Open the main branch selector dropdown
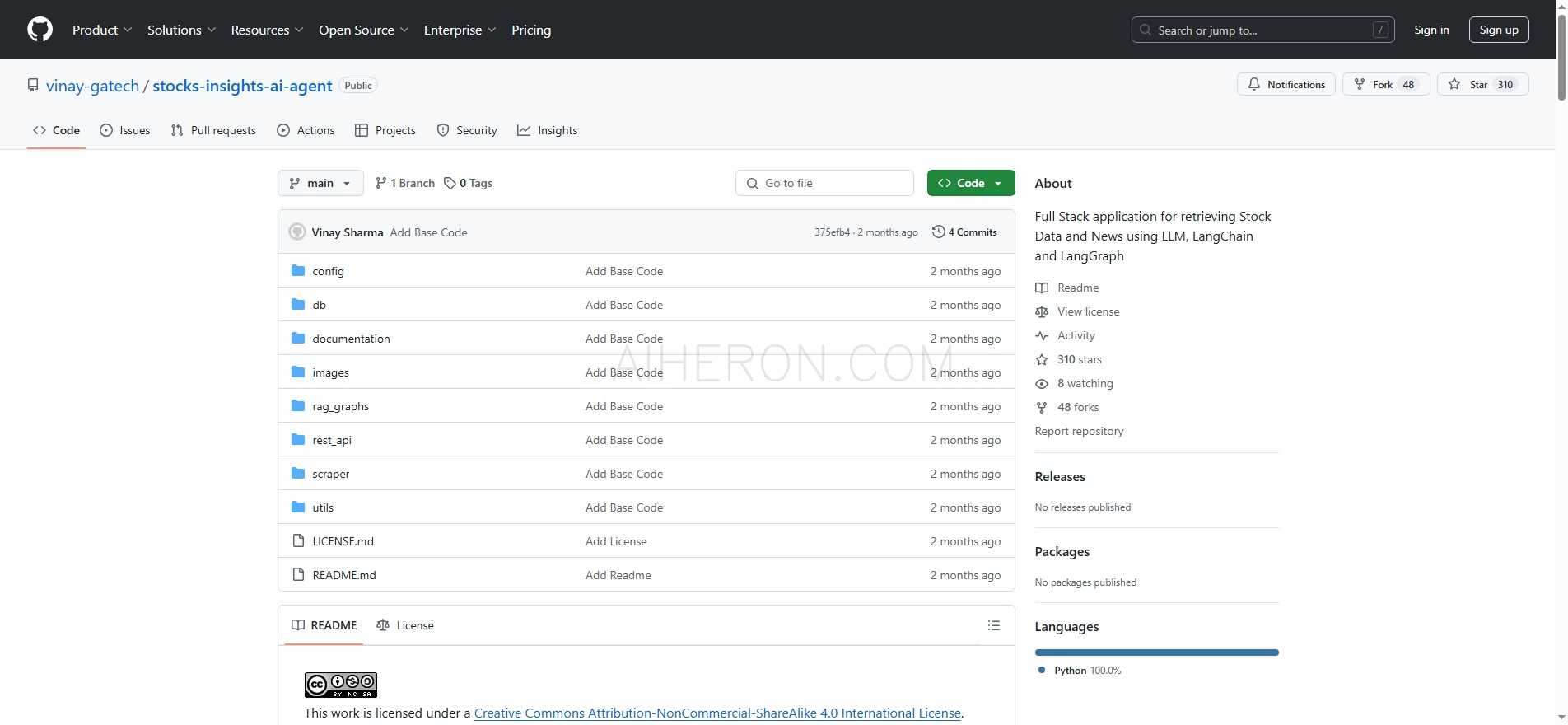The width and height of the screenshot is (1568, 725). (320, 183)
